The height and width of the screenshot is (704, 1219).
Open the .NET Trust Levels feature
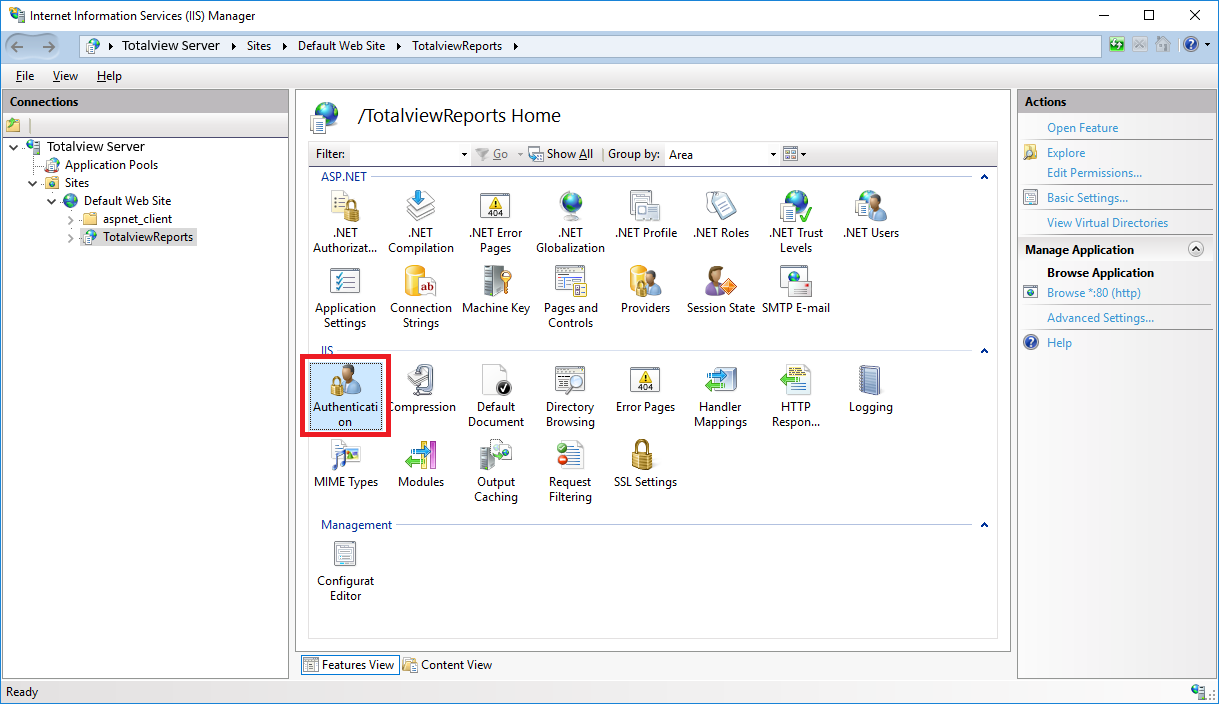click(x=796, y=222)
